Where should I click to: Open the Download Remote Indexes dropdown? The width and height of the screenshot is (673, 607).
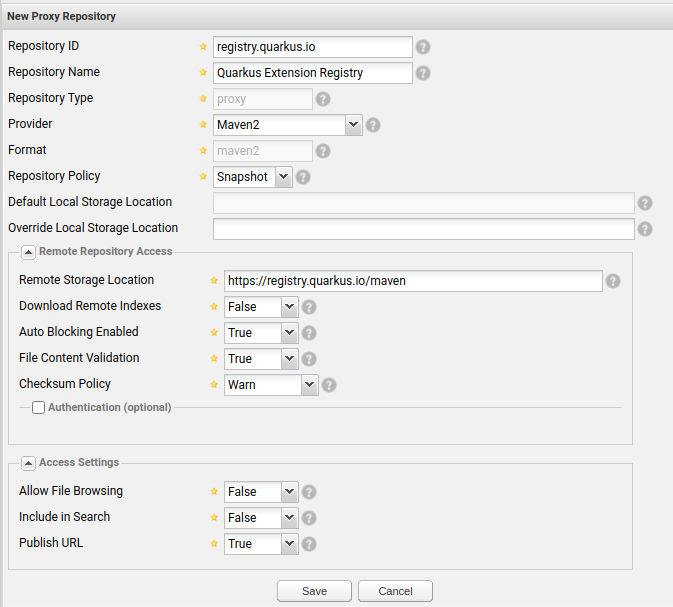(289, 307)
